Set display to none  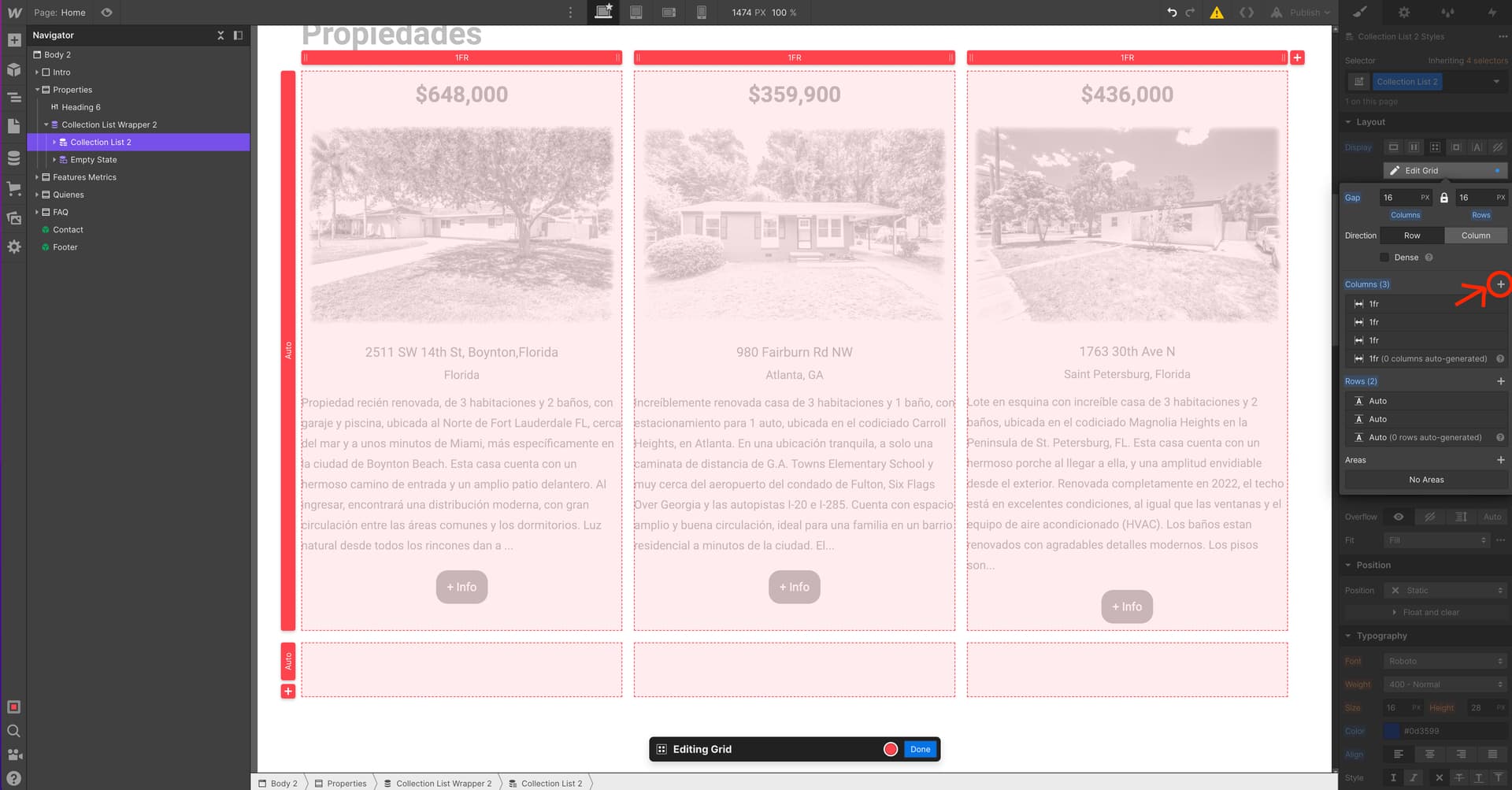coord(1498,147)
